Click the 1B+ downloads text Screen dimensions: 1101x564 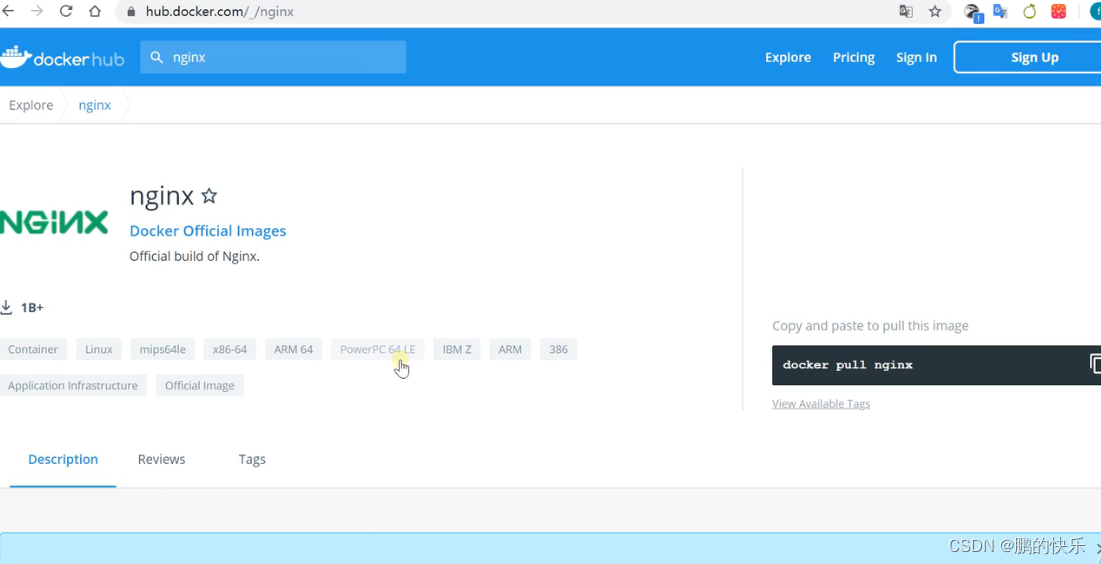tap(32, 308)
